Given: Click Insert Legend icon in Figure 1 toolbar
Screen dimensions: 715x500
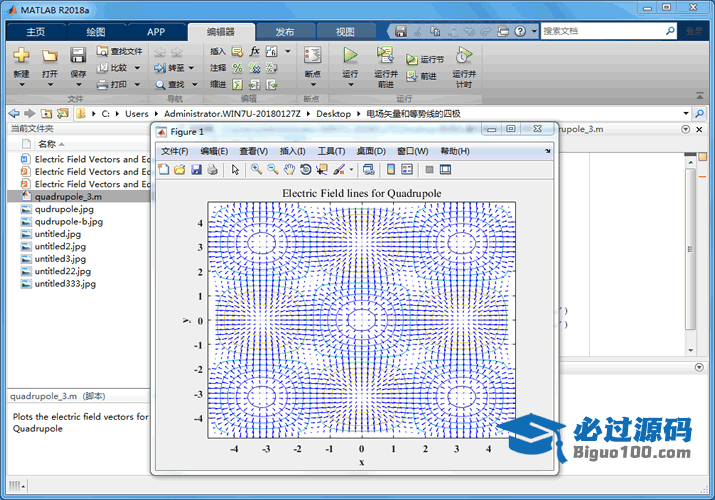Looking at the screenshot, I should click(407, 170).
